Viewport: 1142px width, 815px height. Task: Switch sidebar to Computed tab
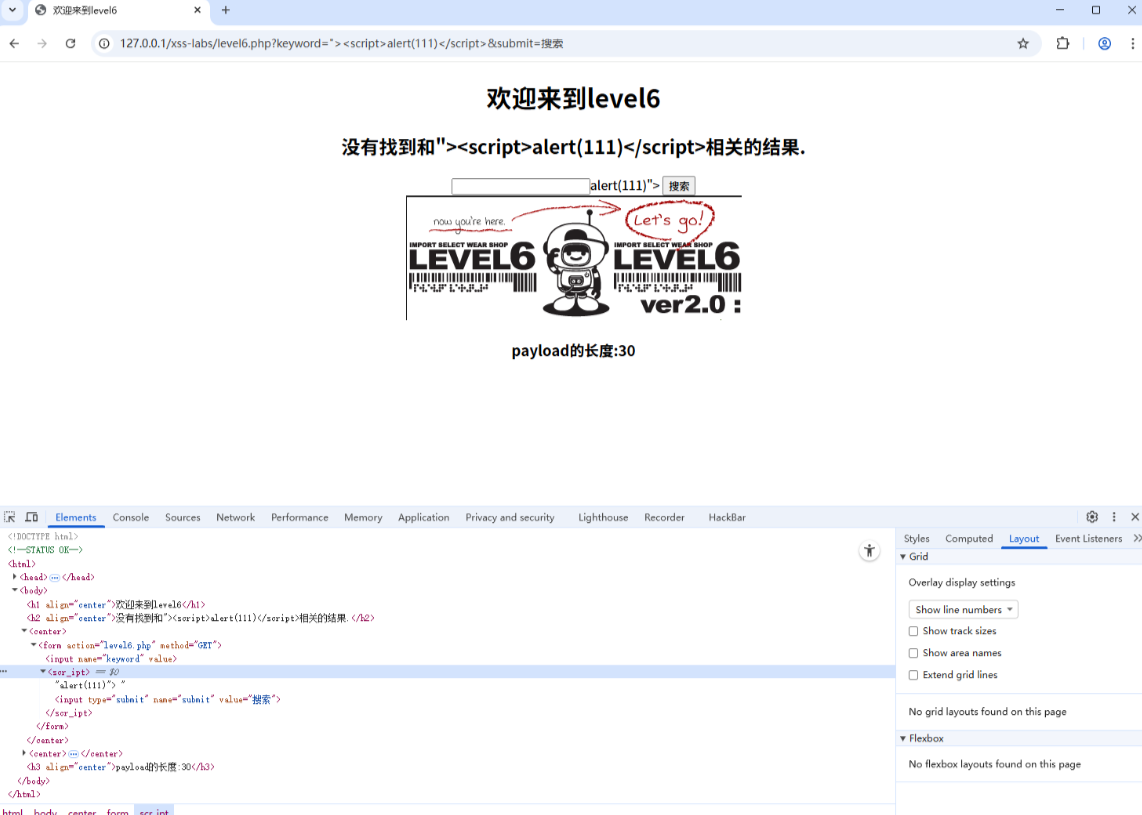969,538
